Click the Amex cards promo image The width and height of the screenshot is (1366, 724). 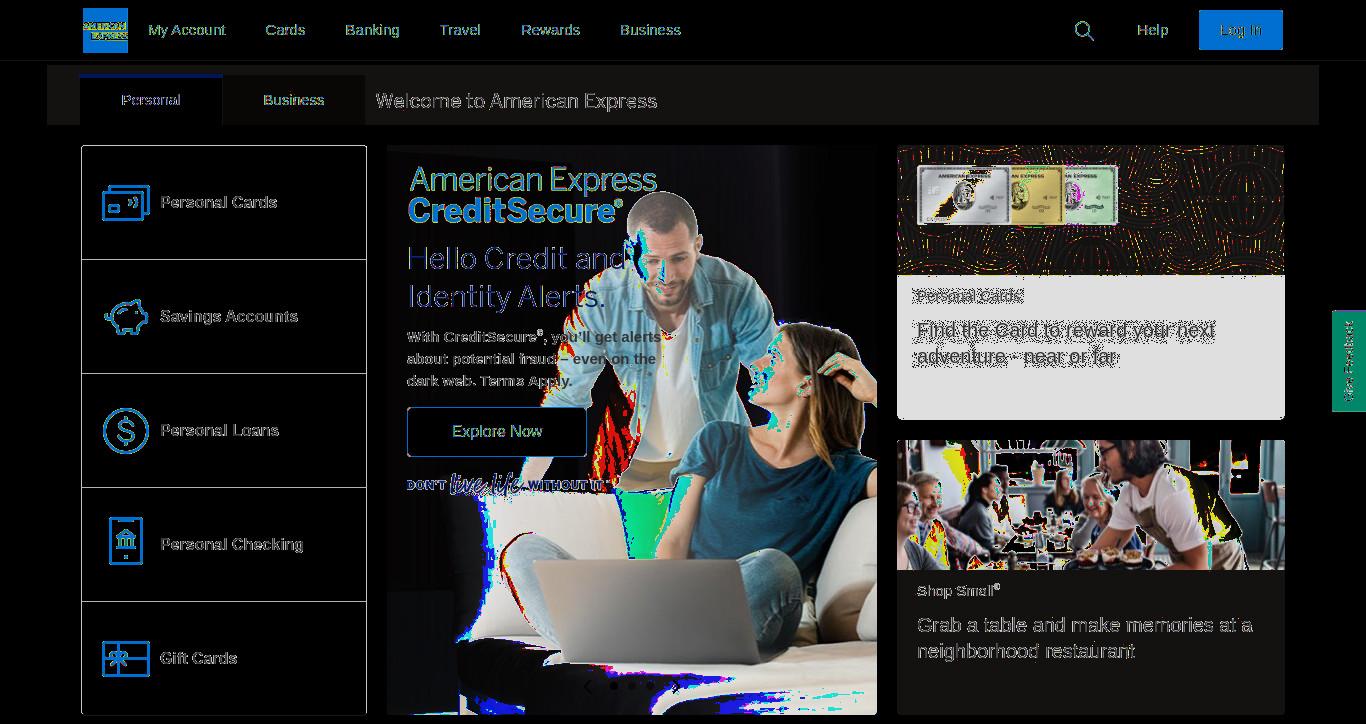[x=1091, y=210]
